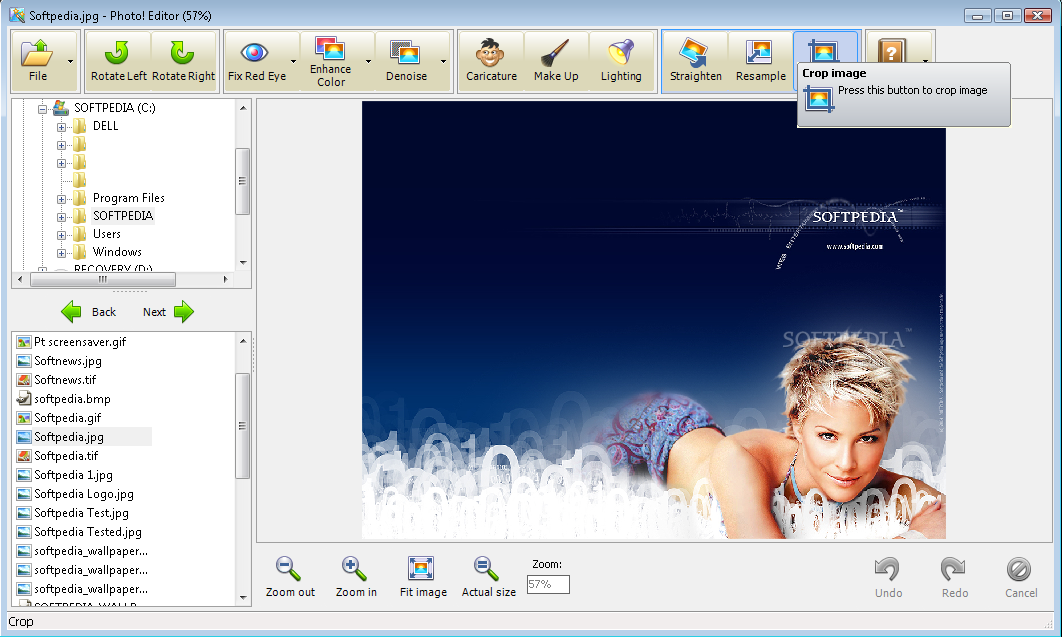Image resolution: width=1062 pixels, height=637 pixels.
Task: Open Softnews.tif from file list
Action: point(65,380)
